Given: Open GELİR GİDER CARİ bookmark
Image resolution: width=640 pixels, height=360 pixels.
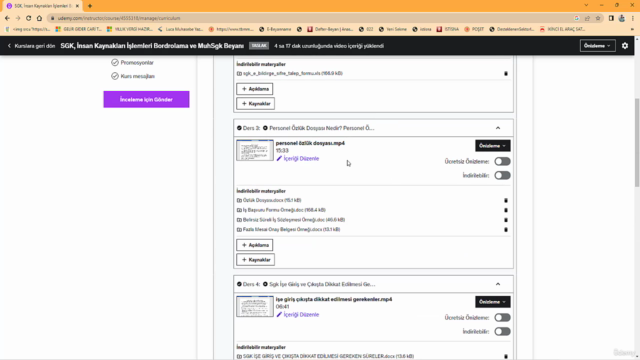Looking at the screenshot, I should click(78, 29).
